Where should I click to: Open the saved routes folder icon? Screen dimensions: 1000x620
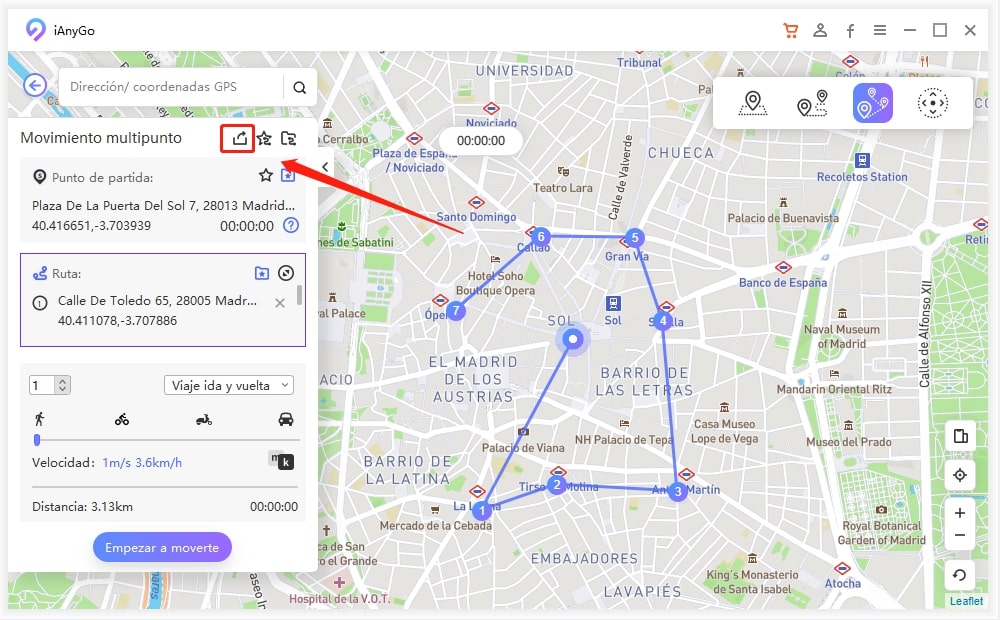pyautogui.click(x=289, y=138)
